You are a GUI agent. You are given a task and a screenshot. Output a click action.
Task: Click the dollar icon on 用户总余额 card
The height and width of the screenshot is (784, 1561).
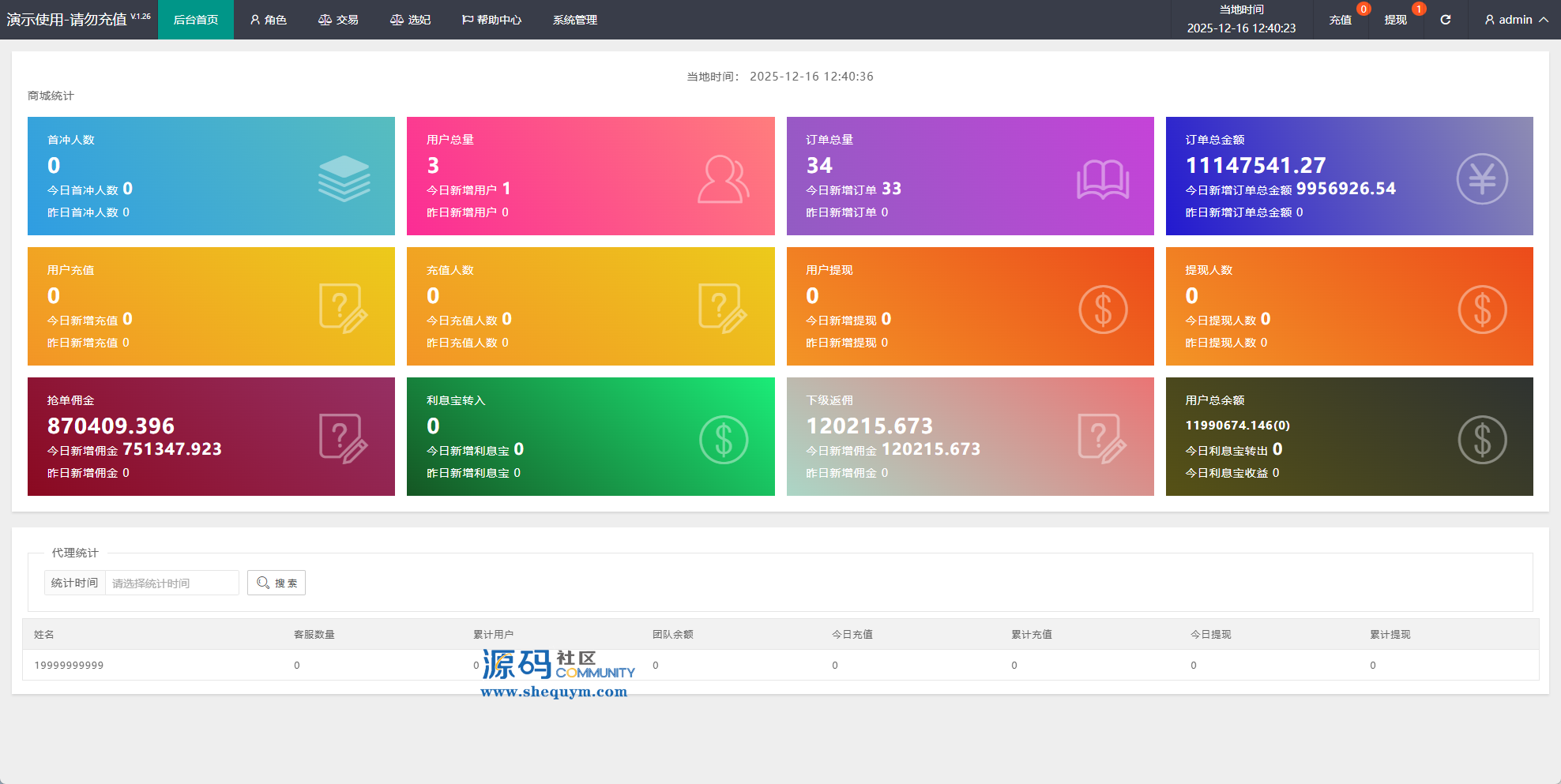(1482, 440)
